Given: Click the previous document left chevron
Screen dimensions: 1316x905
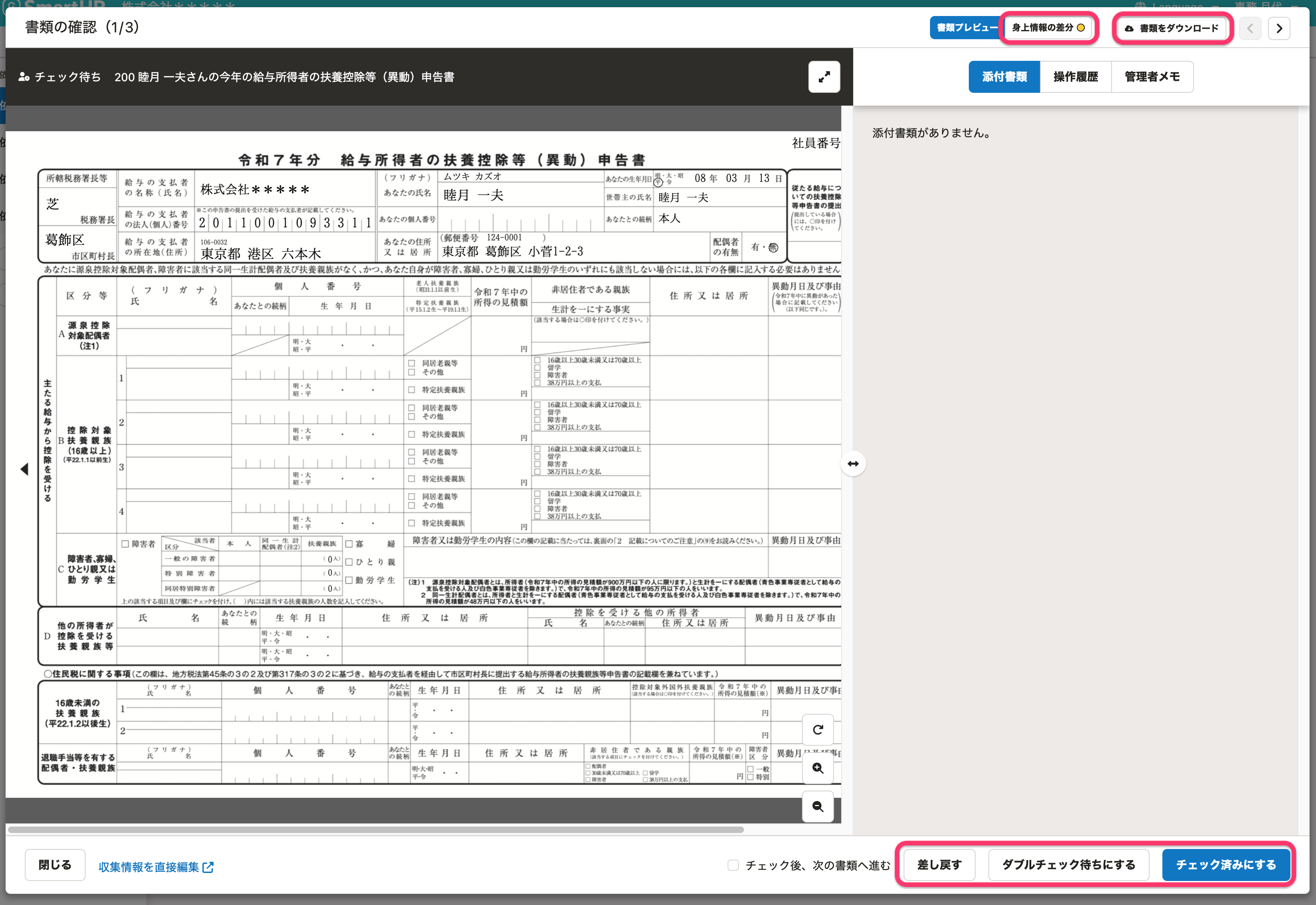Looking at the screenshot, I should [x=1250, y=28].
